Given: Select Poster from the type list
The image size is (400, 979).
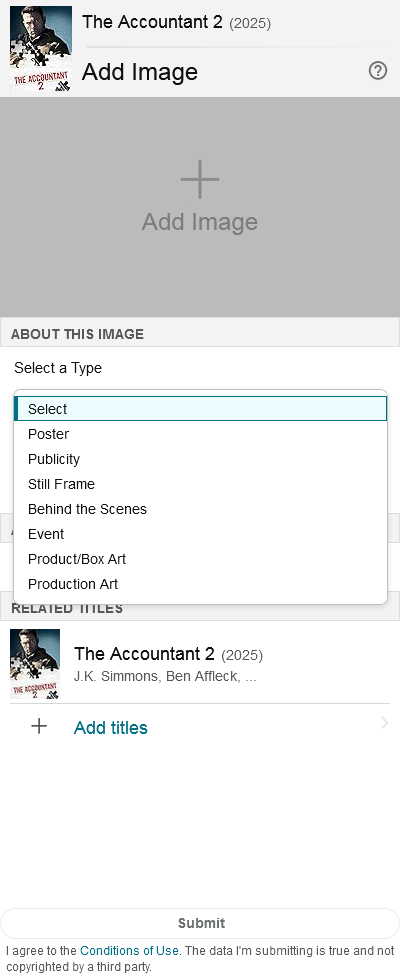Looking at the screenshot, I should [200, 434].
